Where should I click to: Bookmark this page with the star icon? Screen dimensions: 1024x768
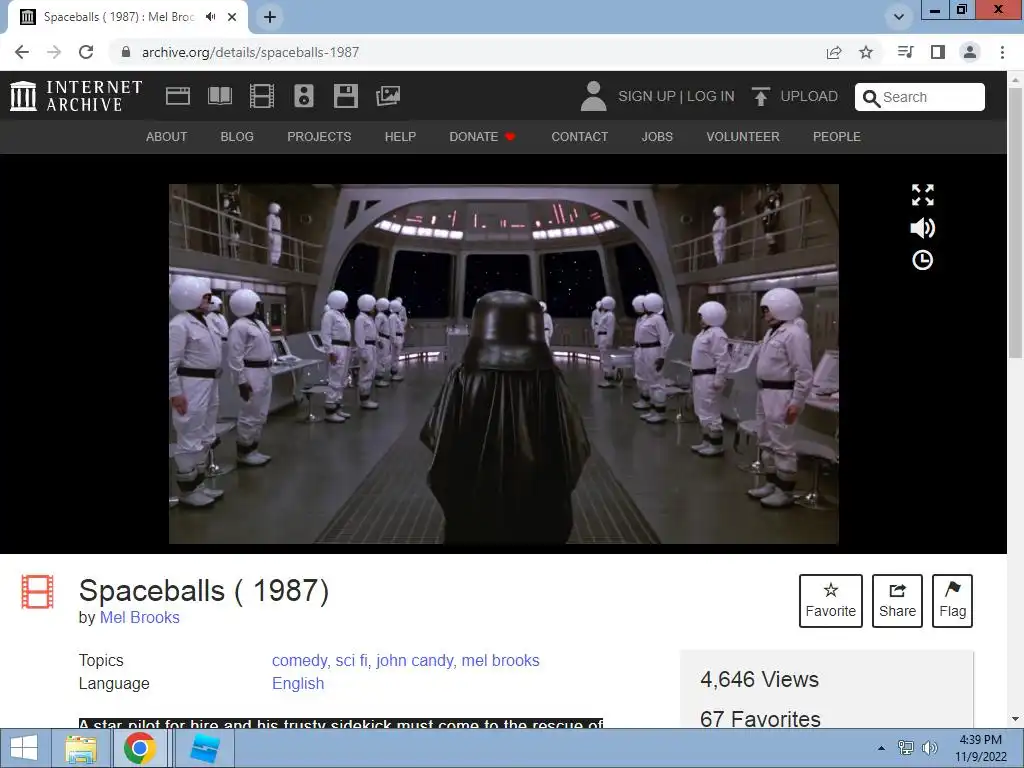coord(866,52)
